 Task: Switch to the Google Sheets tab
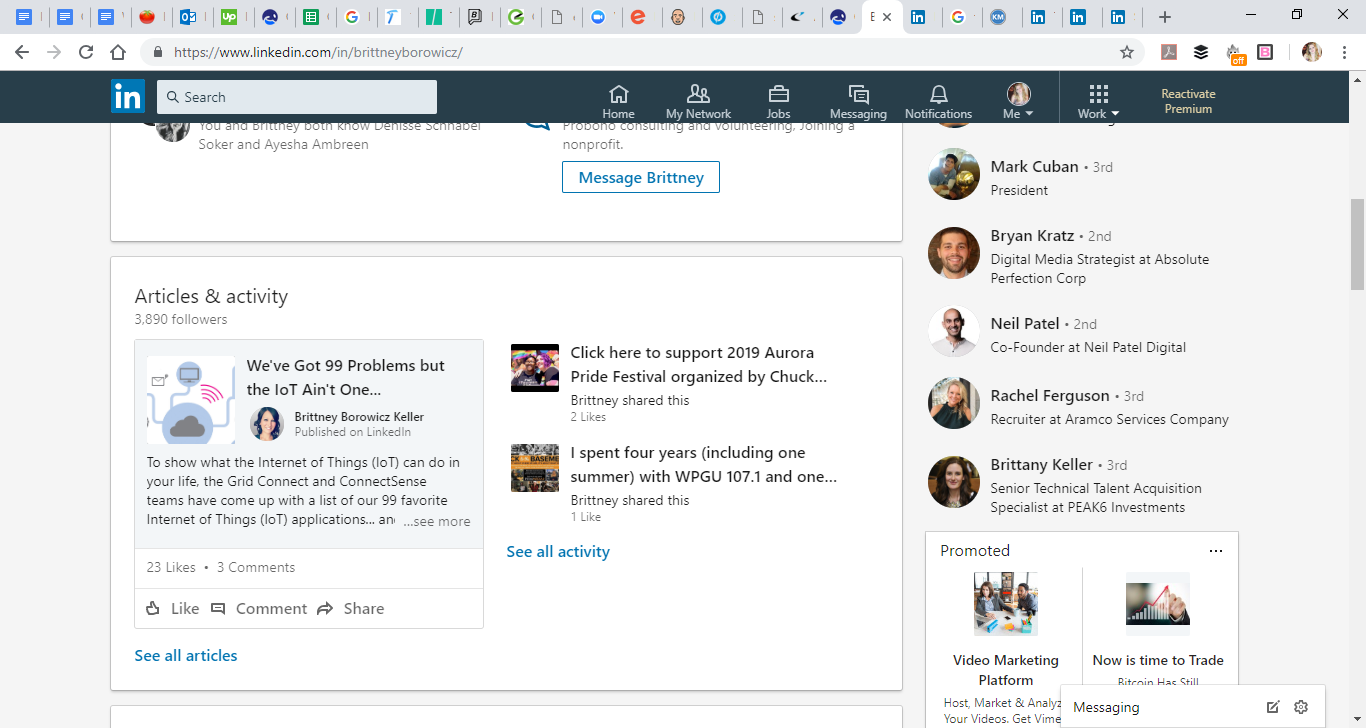(x=311, y=17)
